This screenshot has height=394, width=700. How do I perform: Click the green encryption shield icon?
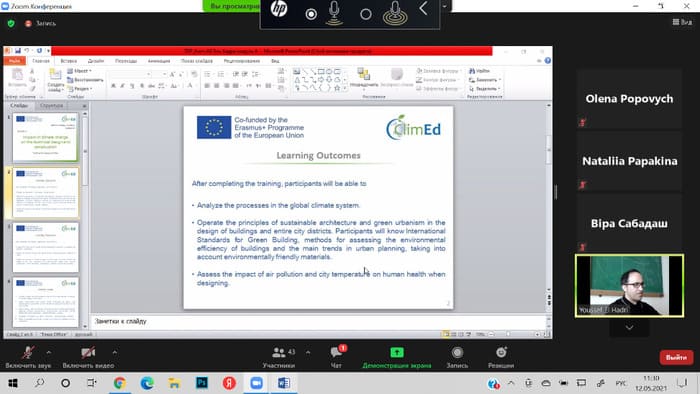click(x=11, y=23)
